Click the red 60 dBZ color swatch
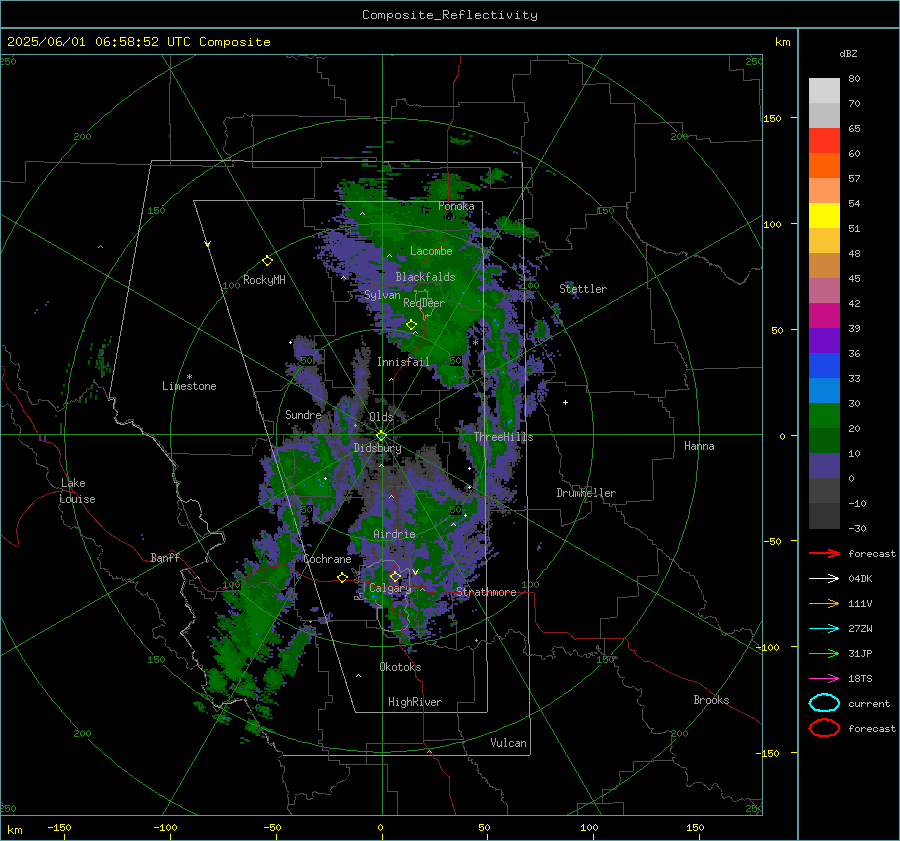900x841 pixels. pyautogui.click(x=824, y=141)
